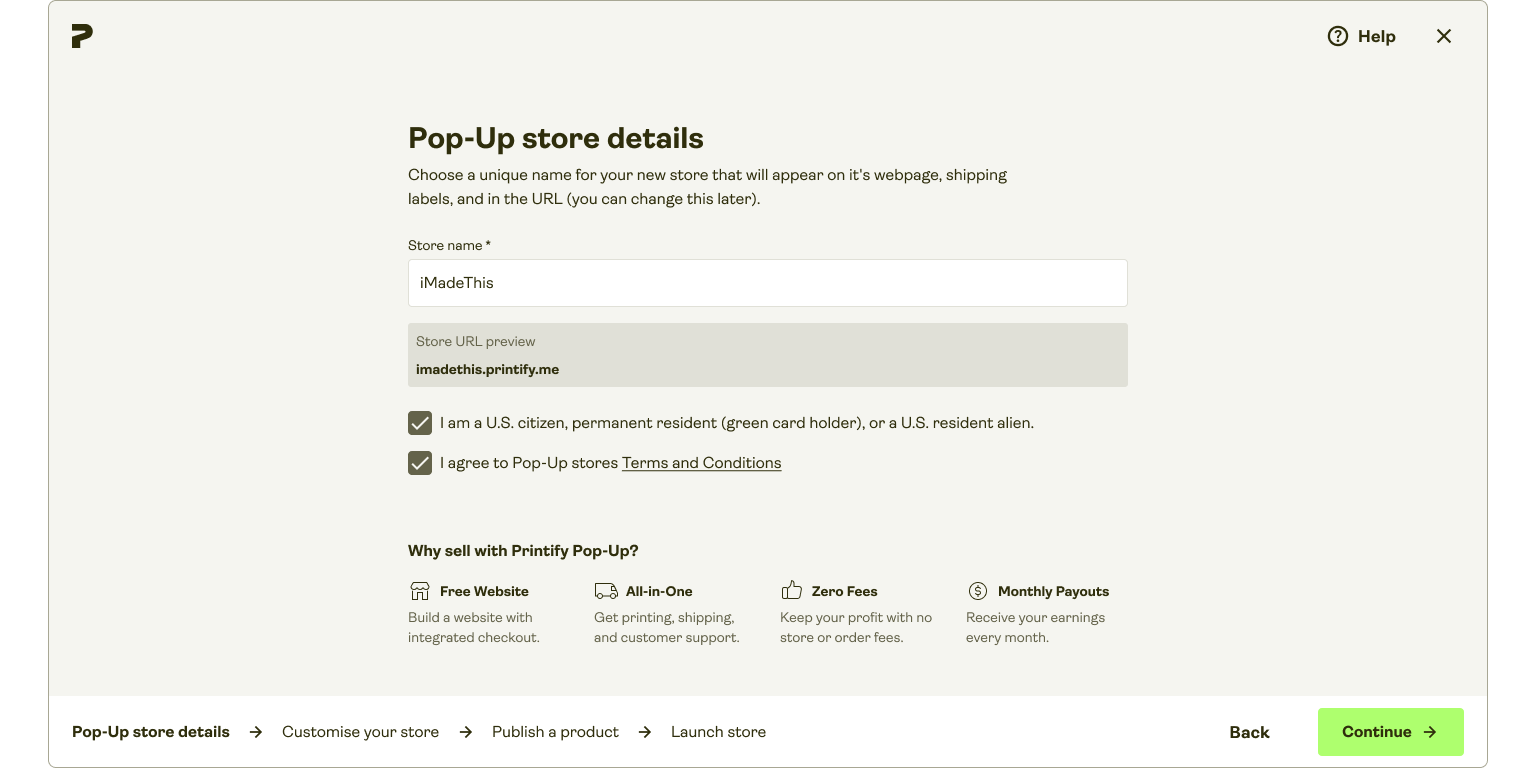Screen dimensions: 1536x768
Task: Click the Pop-Up store details heading
Action: [556, 138]
